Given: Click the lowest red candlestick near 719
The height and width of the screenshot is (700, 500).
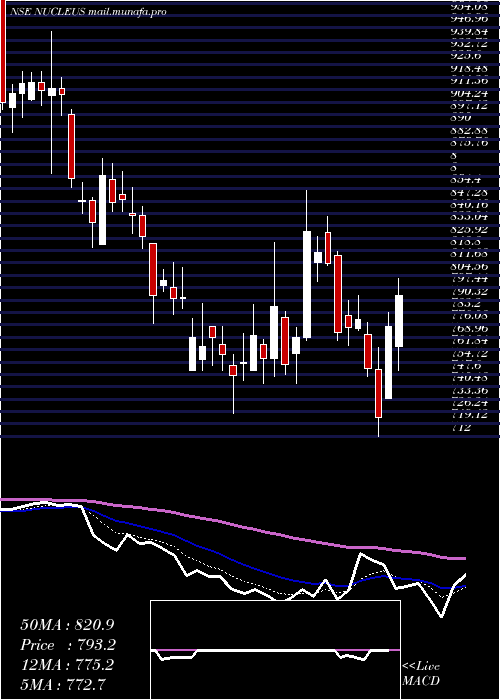Looking at the screenshot, I should click(x=379, y=393).
